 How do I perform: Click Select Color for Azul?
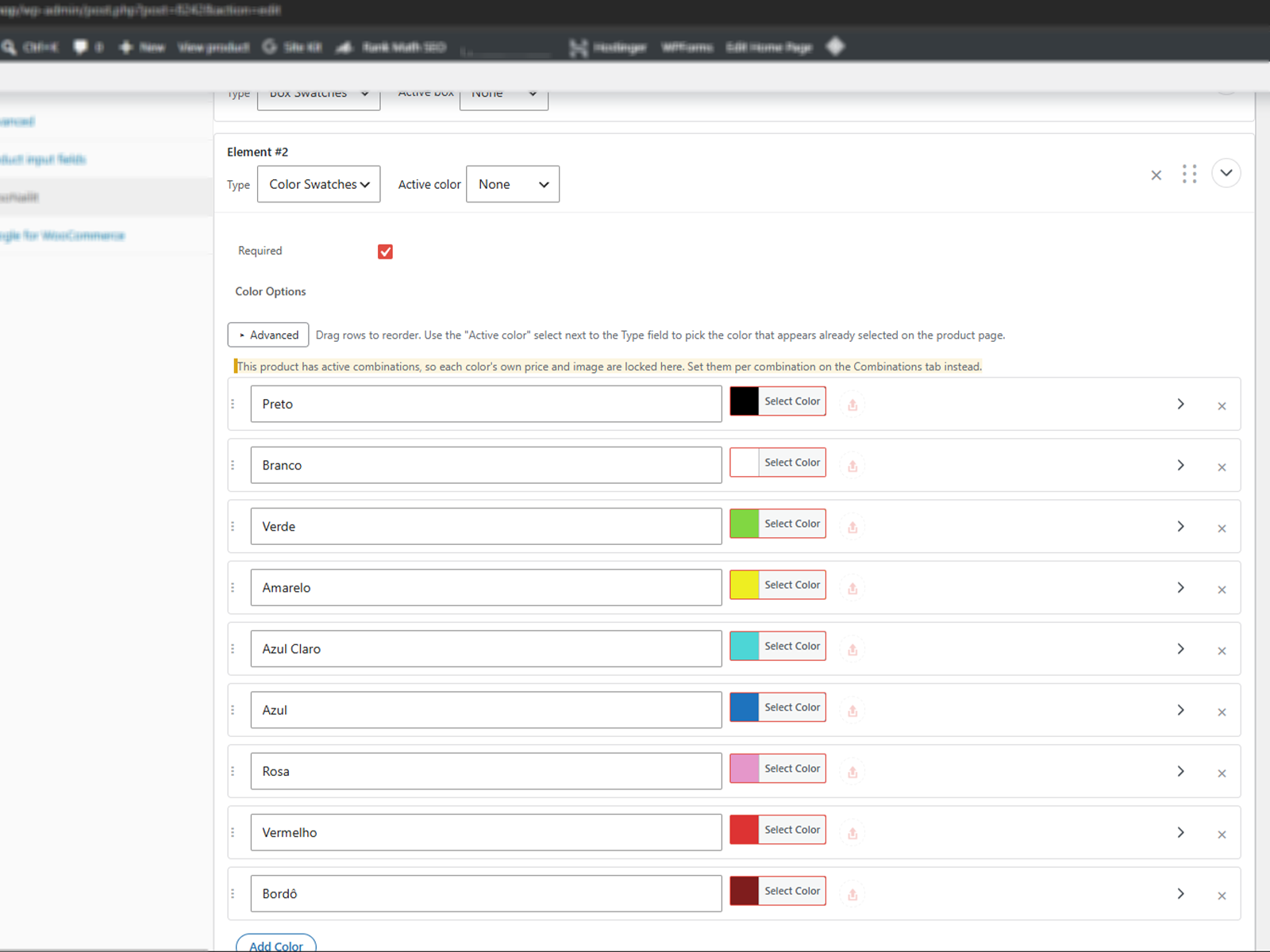pos(792,707)
